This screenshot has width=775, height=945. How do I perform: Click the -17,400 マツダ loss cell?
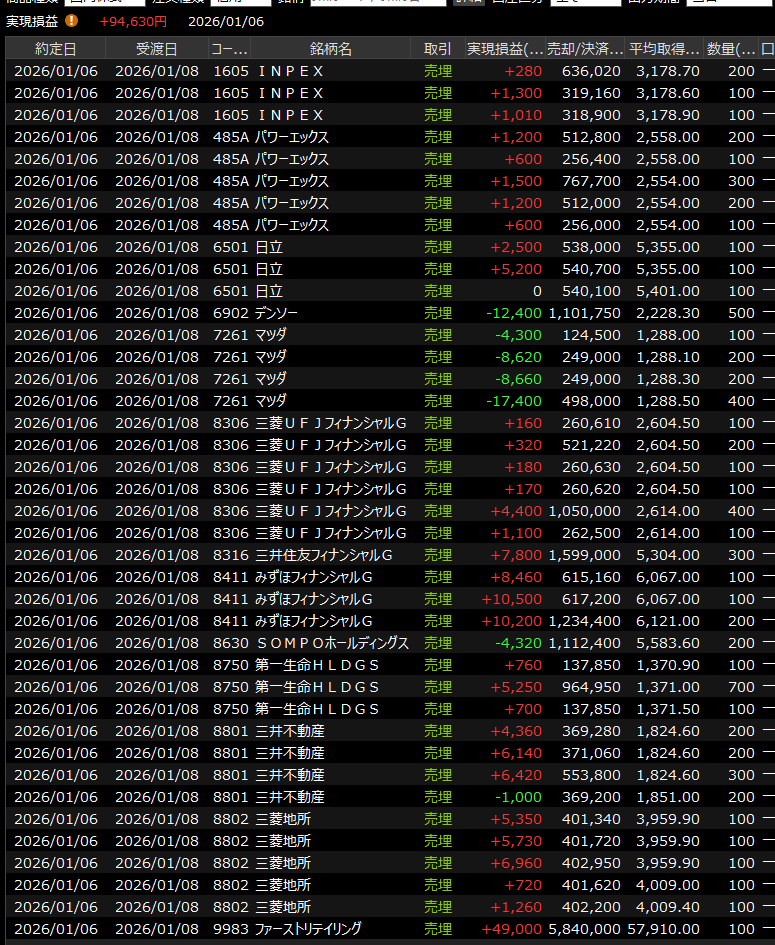coord(518,401)
